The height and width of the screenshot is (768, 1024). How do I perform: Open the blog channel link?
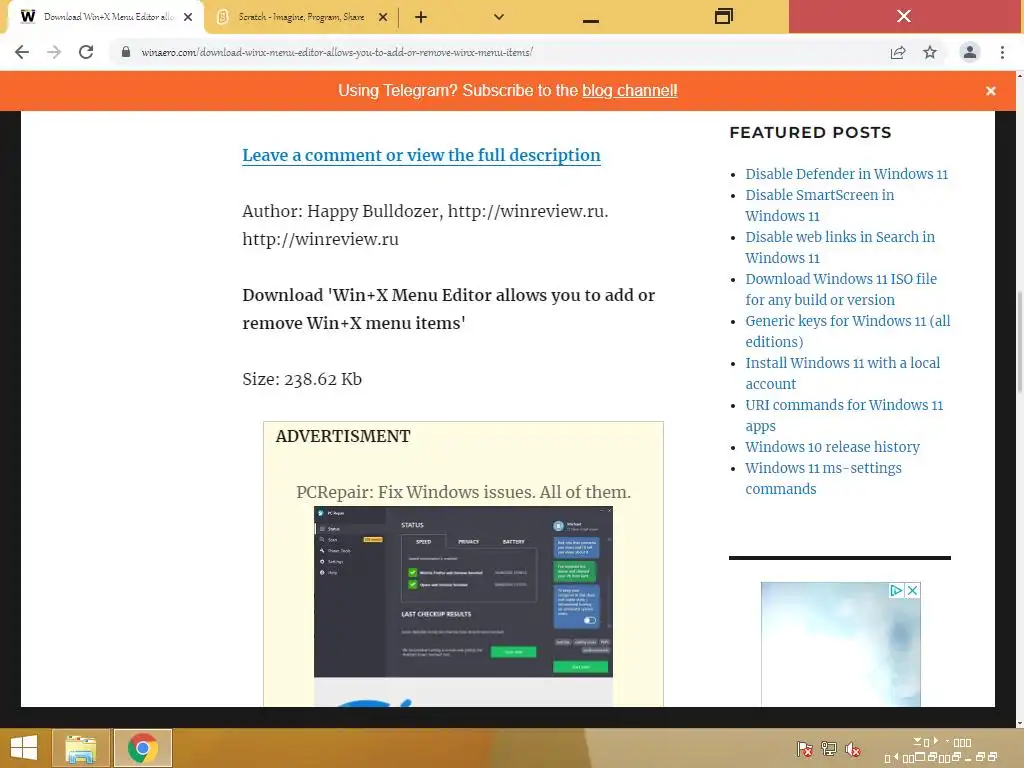[x=630, y=91]
